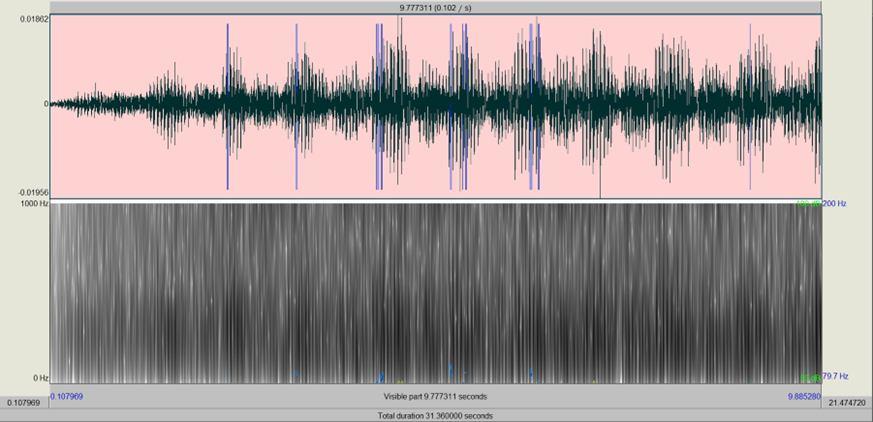This screenshot has height=422, width=873.
Task: Click the -0.01956 minimum amplitude label
Action: click(34, 193)
